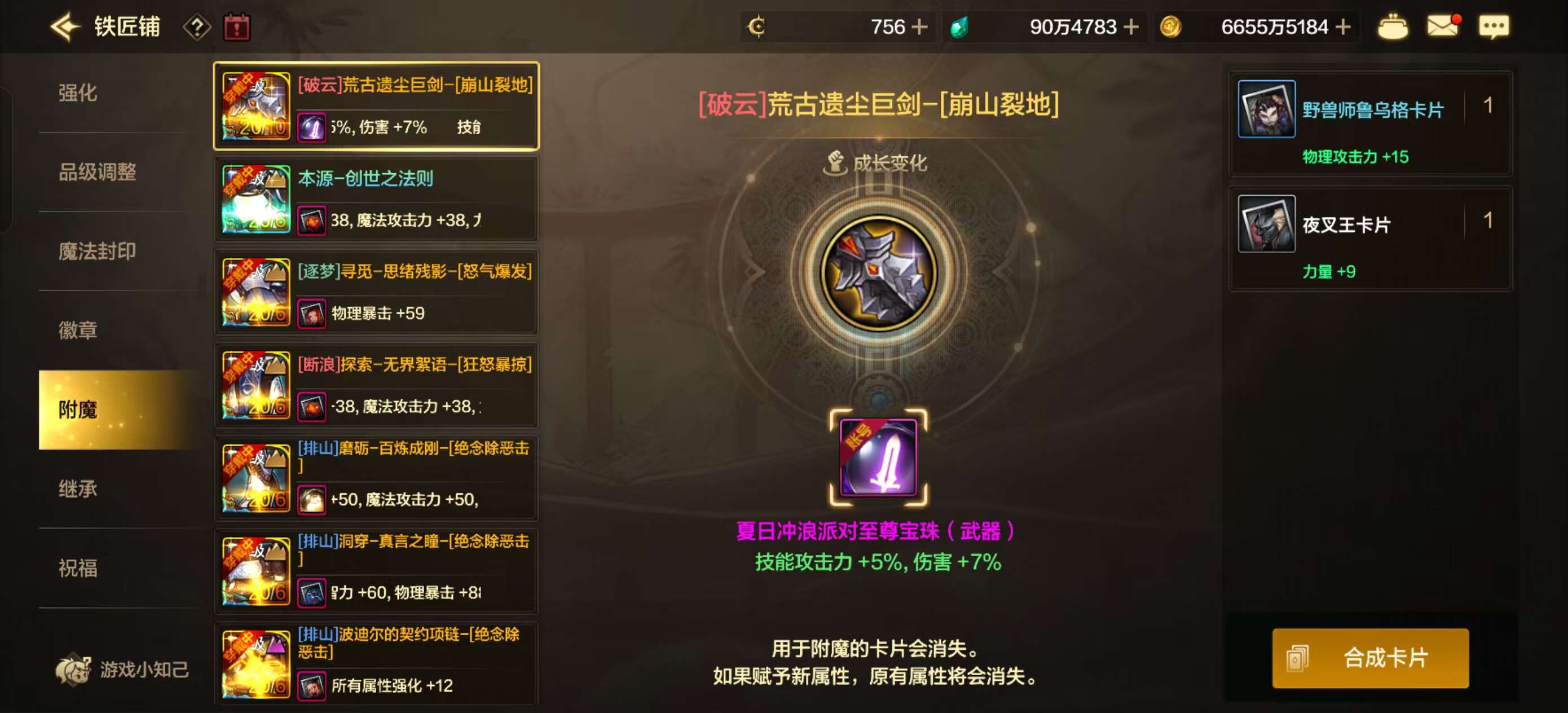This screenshot has height=713, width=1568.
Task: Open 游戏小知己 assistant
Action: click(122, 669)
